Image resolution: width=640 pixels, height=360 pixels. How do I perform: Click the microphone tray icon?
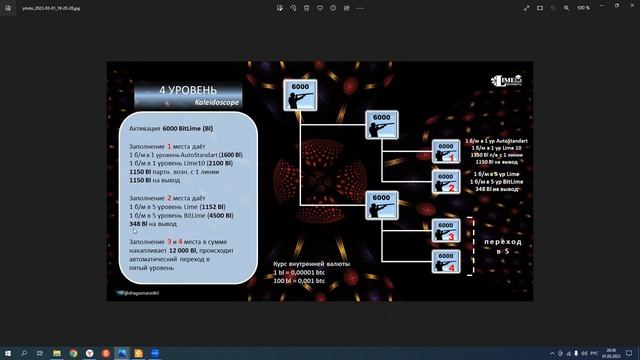click(576, 353)
